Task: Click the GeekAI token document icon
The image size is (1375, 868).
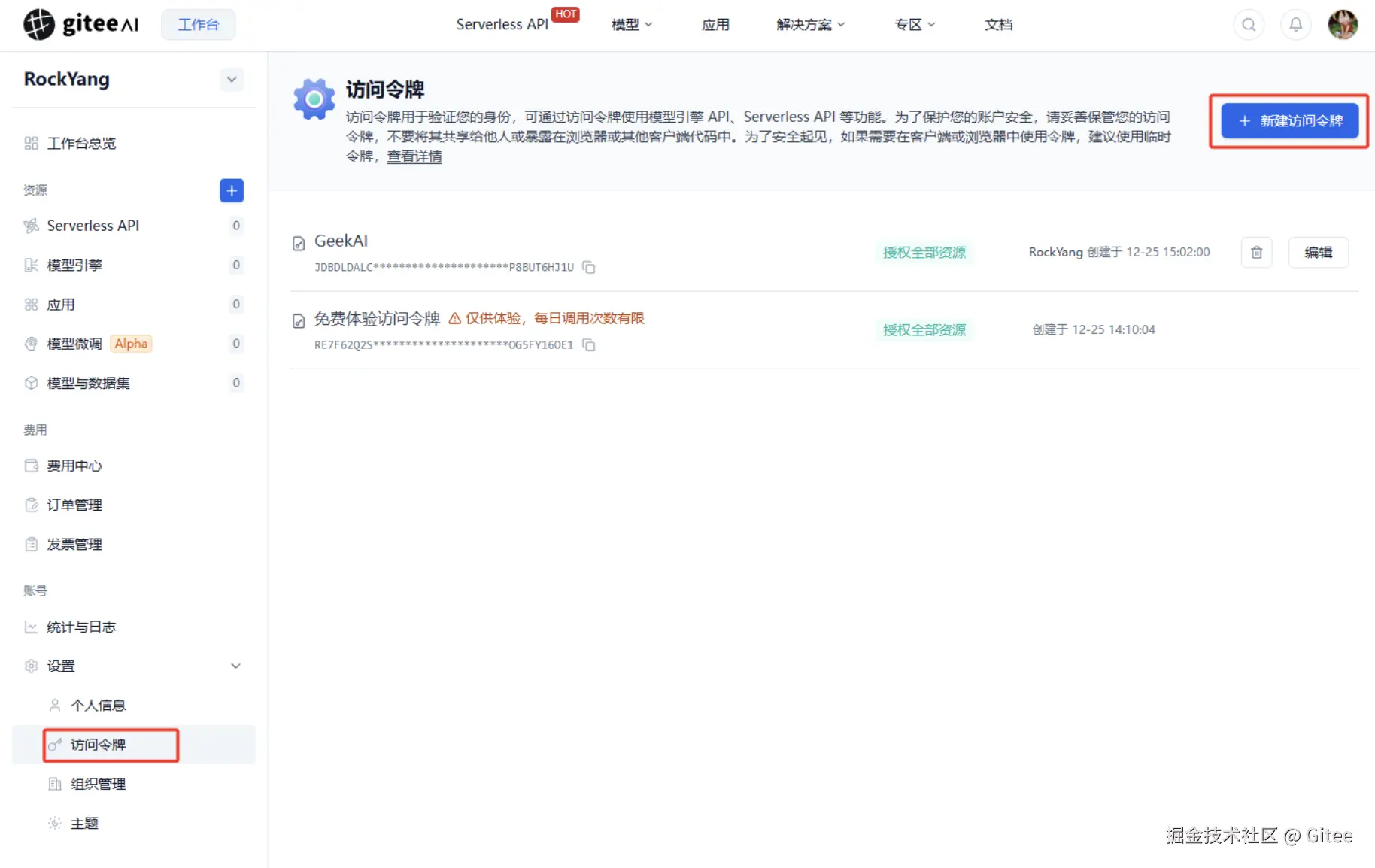Action: coord(299,243)
